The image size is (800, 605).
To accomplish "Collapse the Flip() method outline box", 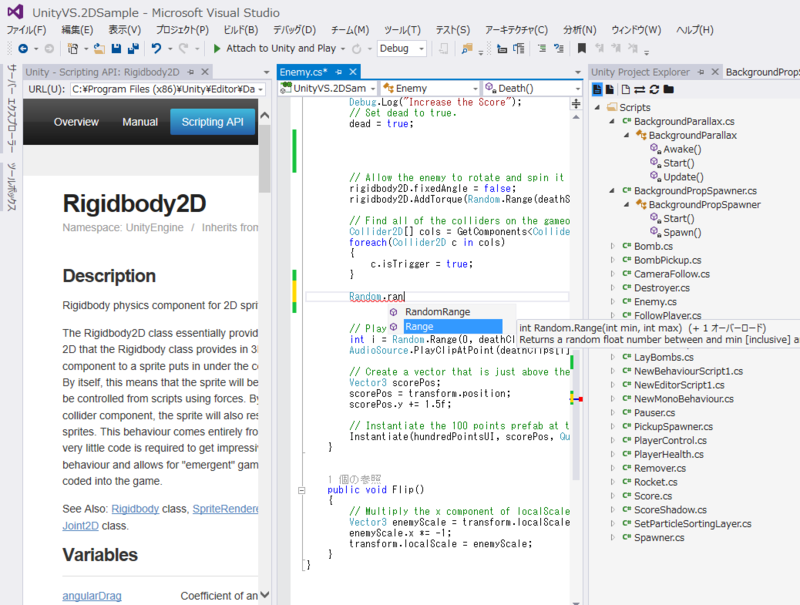I will tap(302, 490).
